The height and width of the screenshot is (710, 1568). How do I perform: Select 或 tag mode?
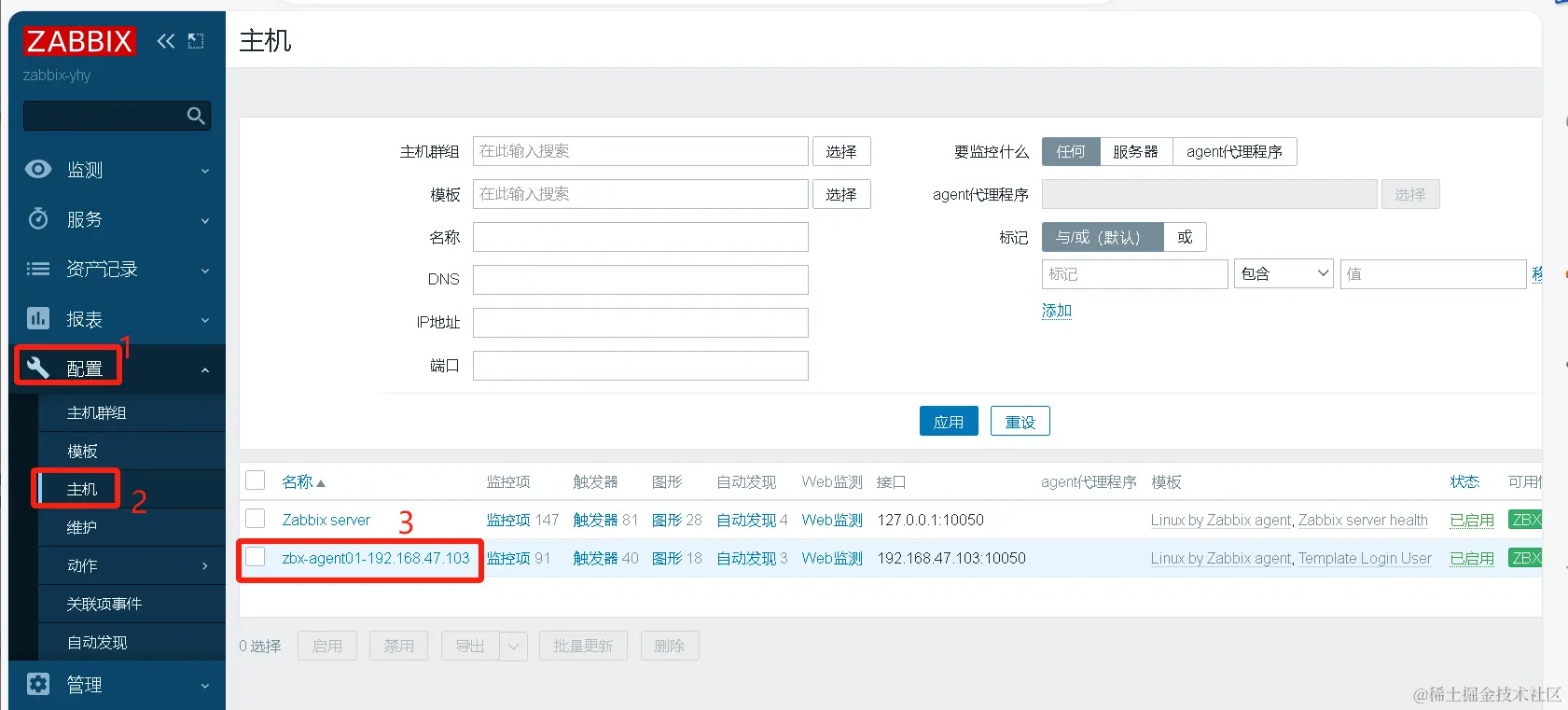click(x=1185, y=237)
